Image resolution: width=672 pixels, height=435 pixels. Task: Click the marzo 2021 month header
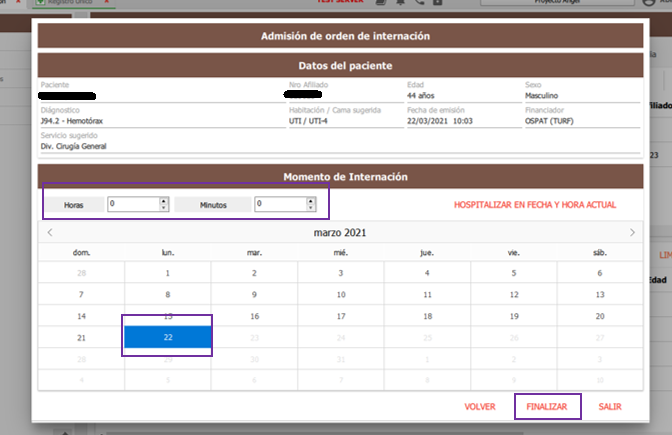pos(341,233)
